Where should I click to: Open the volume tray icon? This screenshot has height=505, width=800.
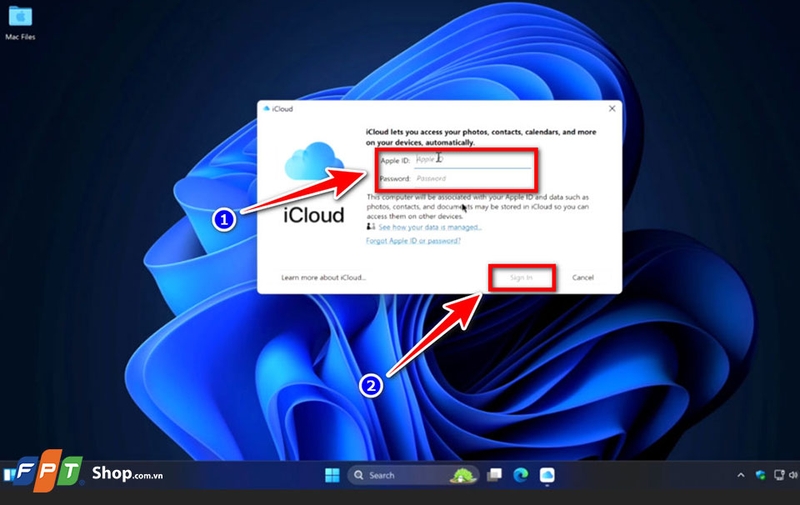point(793,475)
